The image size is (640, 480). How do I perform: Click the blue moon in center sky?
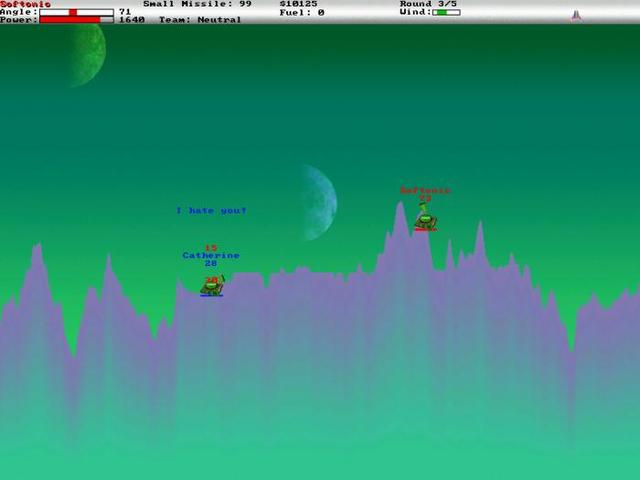coord(318,203)
